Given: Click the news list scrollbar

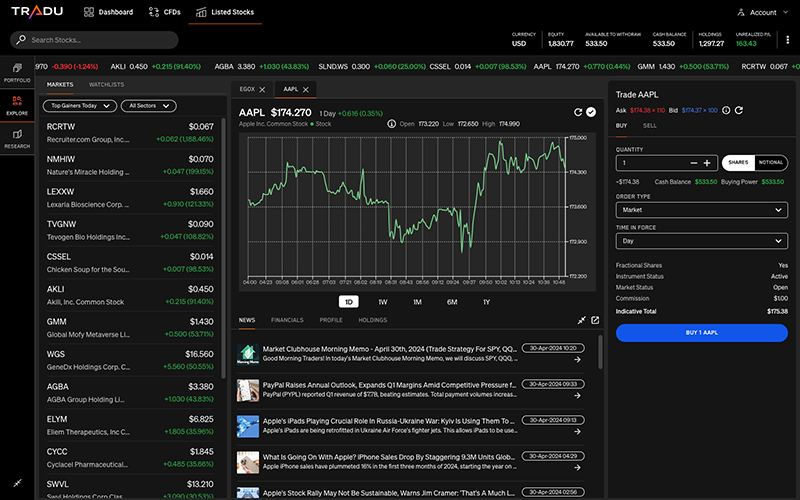Looking at the screenshot, I should (x=601, y=352).
